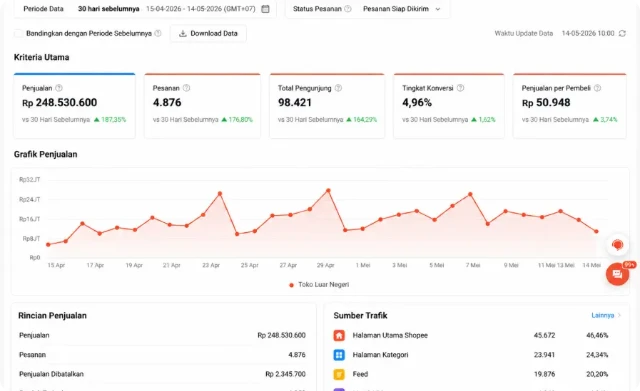The width and height of the screenshot is (640, 391).
Task: Click the Halaman Kategori row label
Action: coord(380,355)
